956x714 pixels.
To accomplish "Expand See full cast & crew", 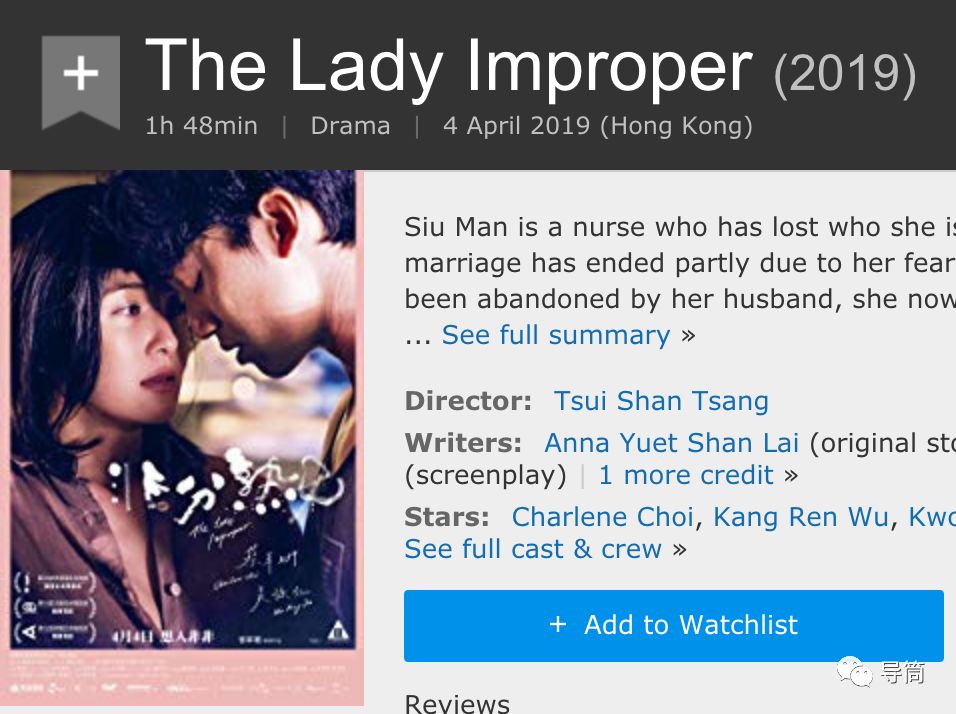I will click(533, 549).
